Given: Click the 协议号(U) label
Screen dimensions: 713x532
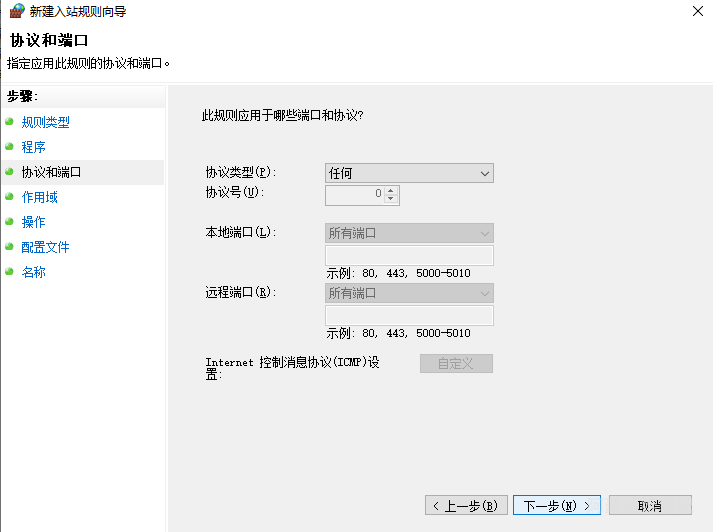Looking at the screenshot, I should (x=235, y=192).
